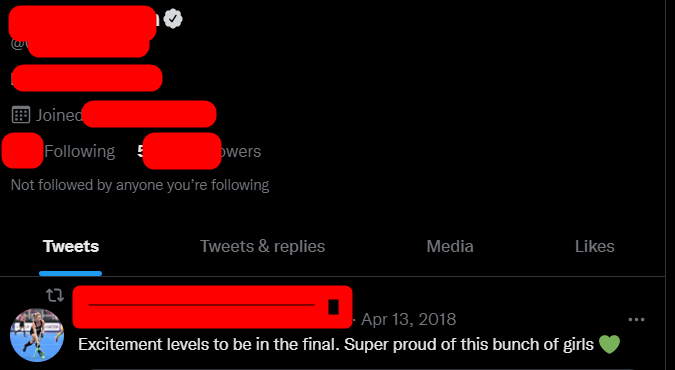Click the green heart emoji in tweet
The image size is (675, 370).
[610, 345]
